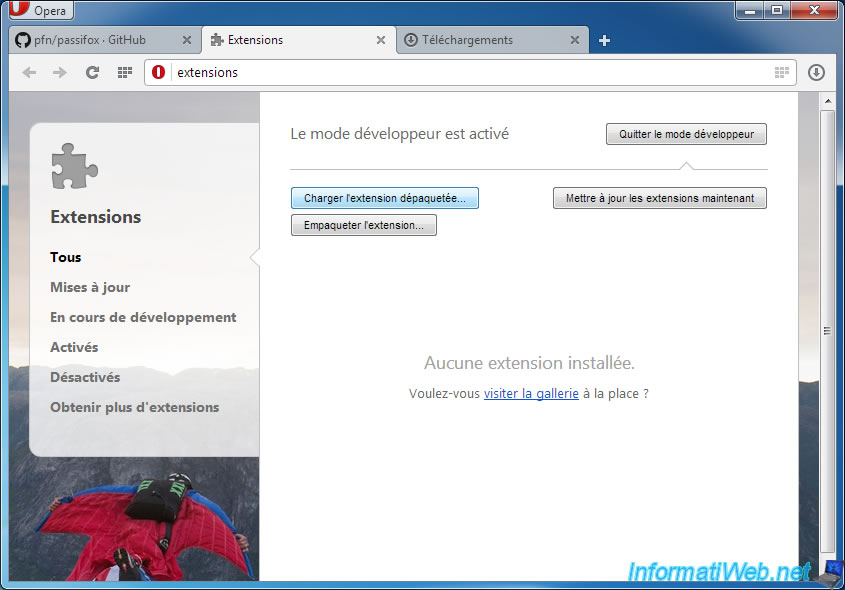The width and height of the screenshot is (845, 590).
Task: Click Empaqueter l'extension button
Action: pyautogui.click(x=364, y=225)
